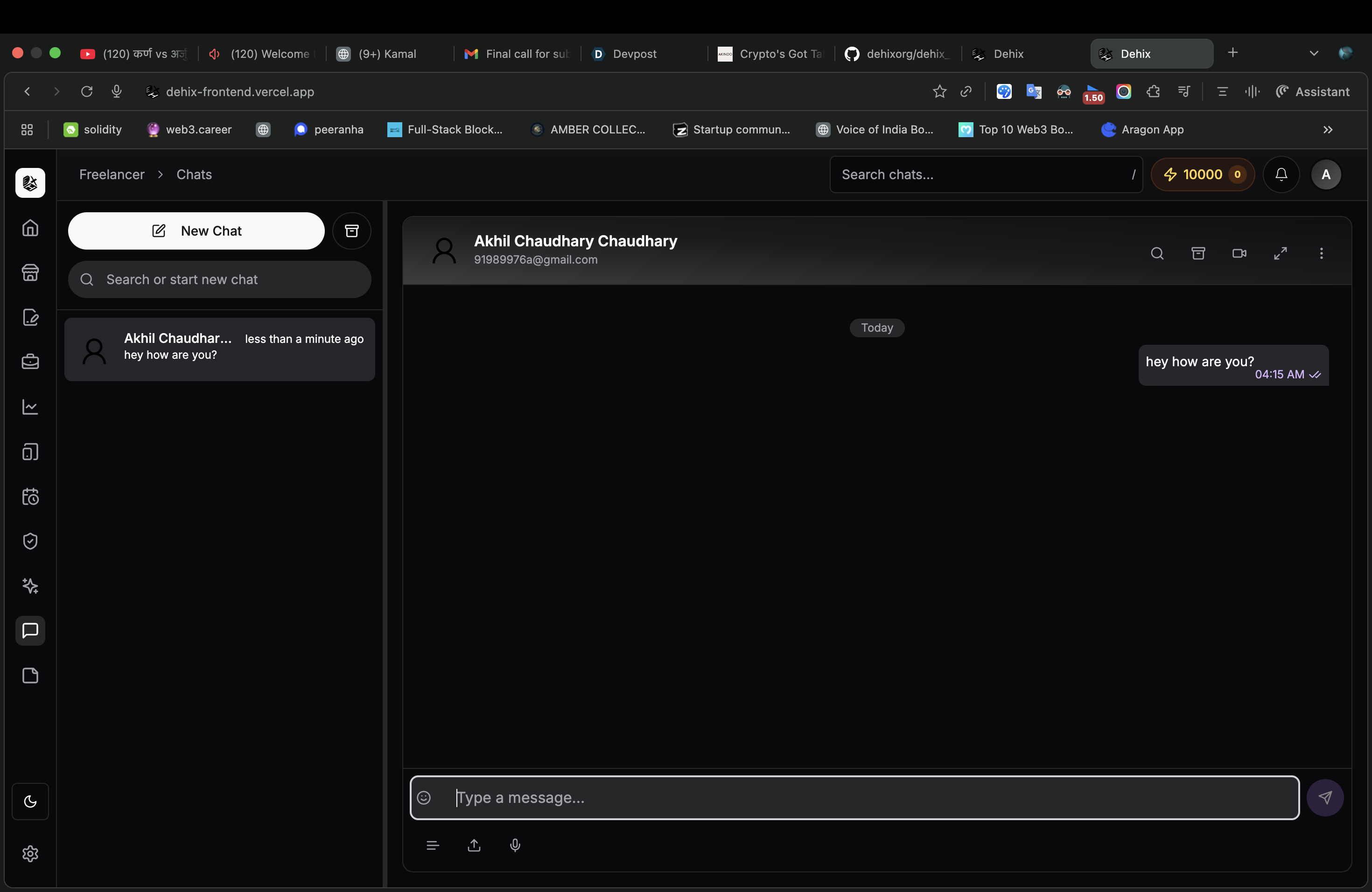Image resolution: width=1372 pixels, height=892 pixels.
Task: Click the upload file icon below message box
Action: pos(474,845)
